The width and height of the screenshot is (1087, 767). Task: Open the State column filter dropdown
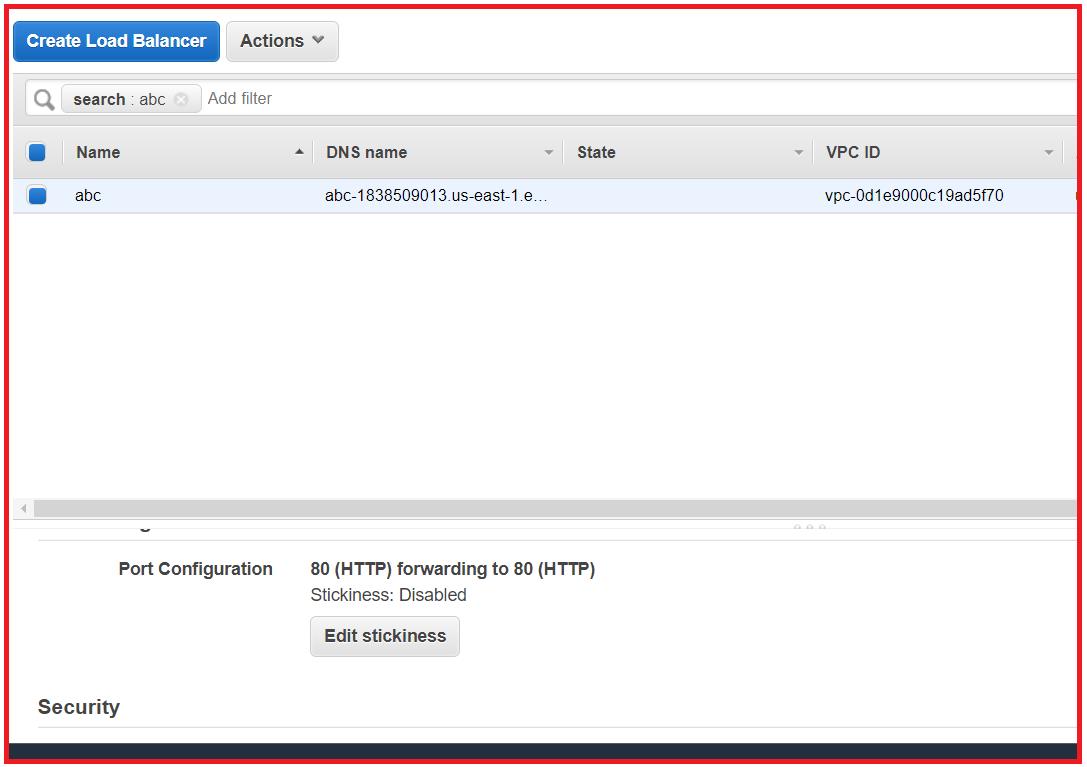coord(798,152)
